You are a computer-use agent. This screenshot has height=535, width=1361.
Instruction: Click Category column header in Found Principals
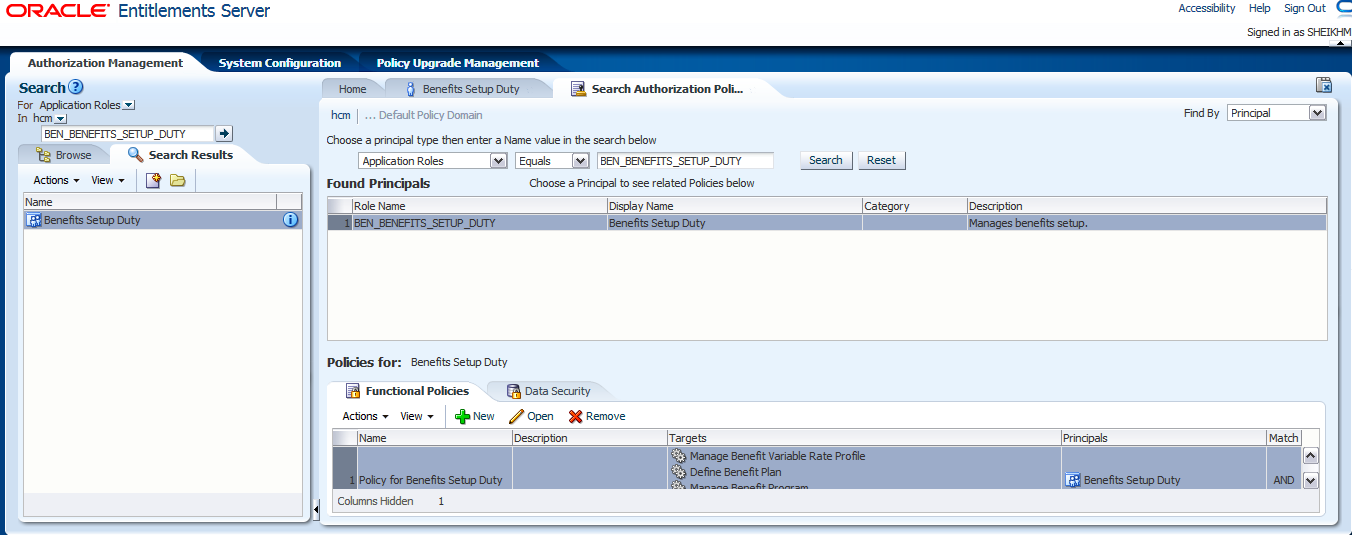[914, 206]
